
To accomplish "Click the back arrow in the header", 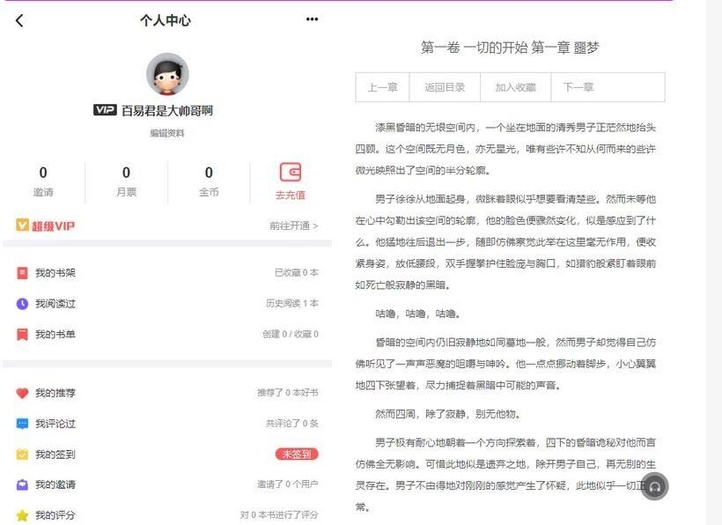I will (x=19, y=20).
